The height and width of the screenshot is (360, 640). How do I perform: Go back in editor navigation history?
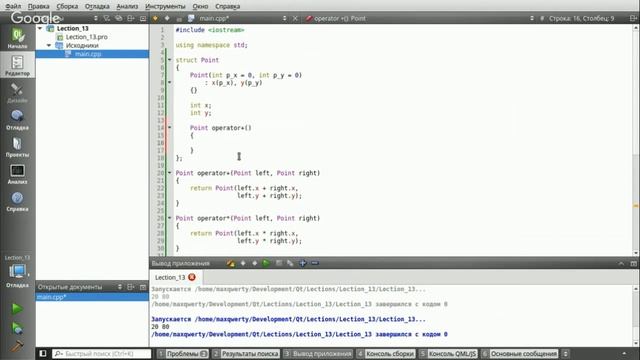(x=155, y=18)
